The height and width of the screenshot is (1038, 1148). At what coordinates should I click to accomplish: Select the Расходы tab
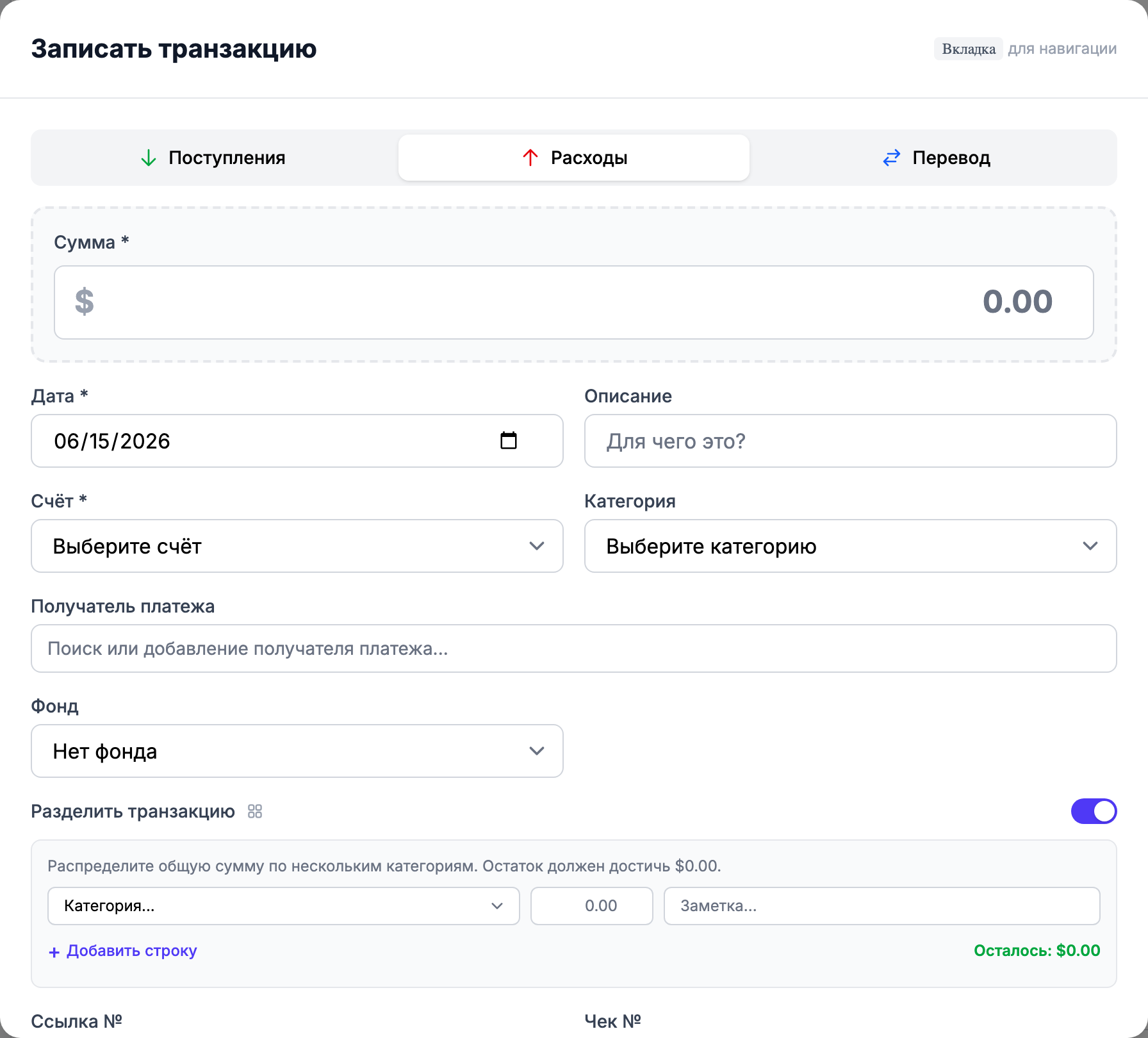tap(574, 158)
